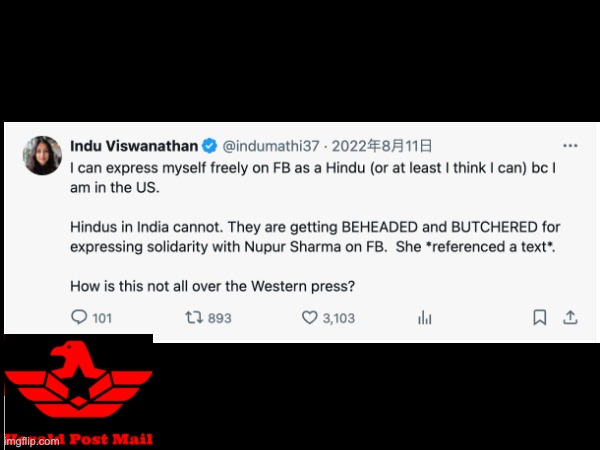Click the 2022年8月11日 date stamp

382,146
